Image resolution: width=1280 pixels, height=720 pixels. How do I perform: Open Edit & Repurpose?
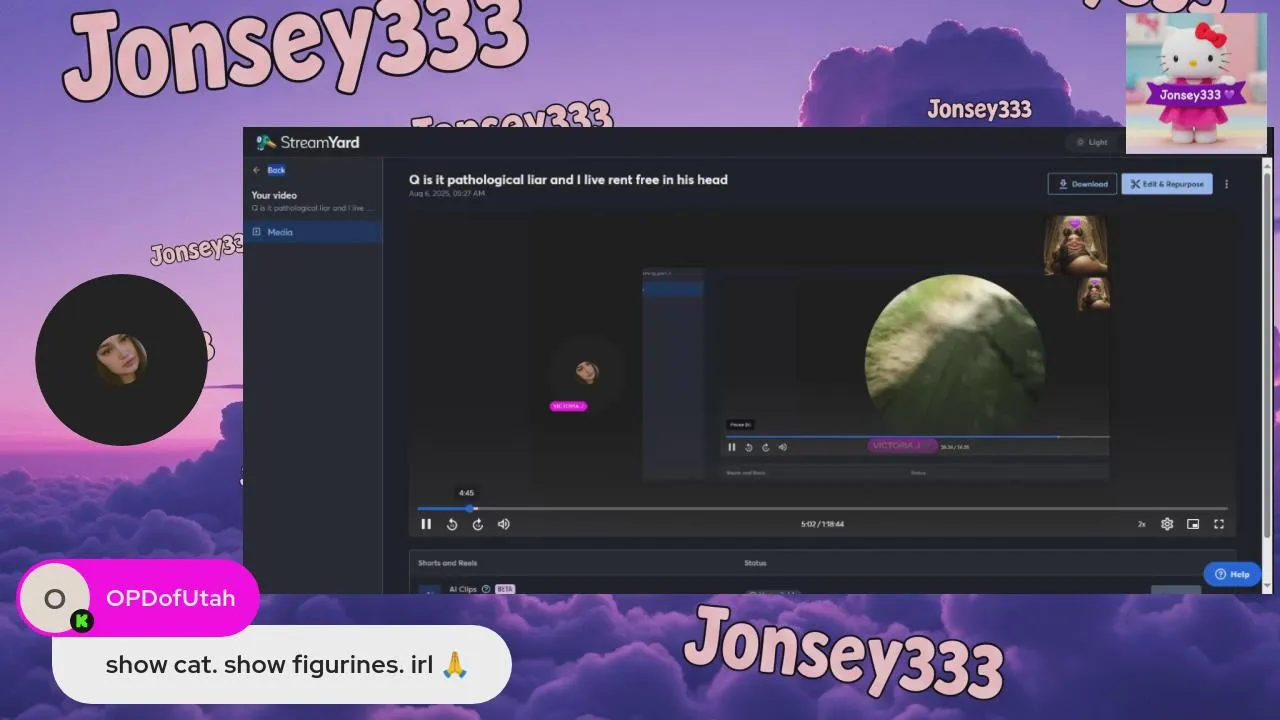click(1167, 184)
